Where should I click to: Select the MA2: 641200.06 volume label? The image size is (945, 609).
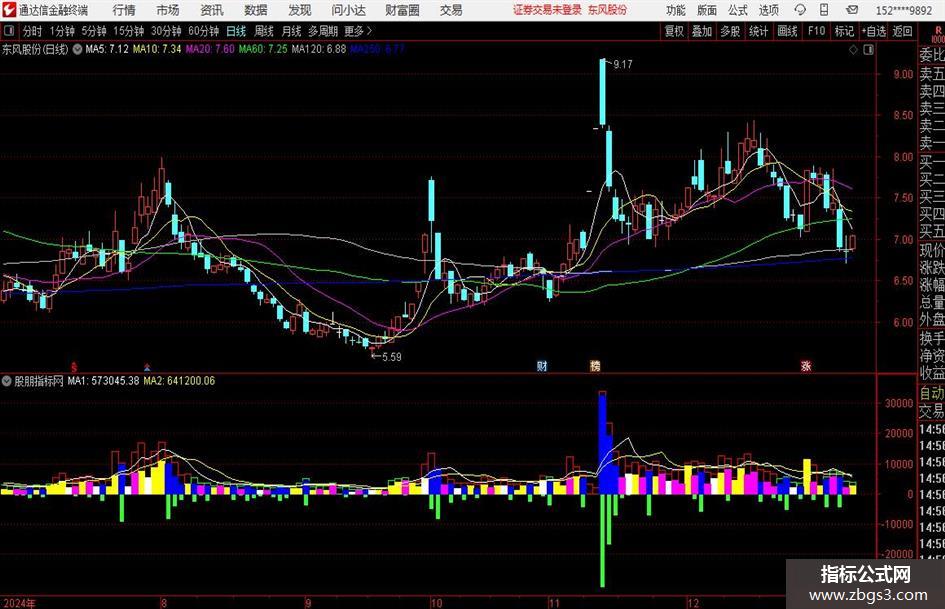179,381
